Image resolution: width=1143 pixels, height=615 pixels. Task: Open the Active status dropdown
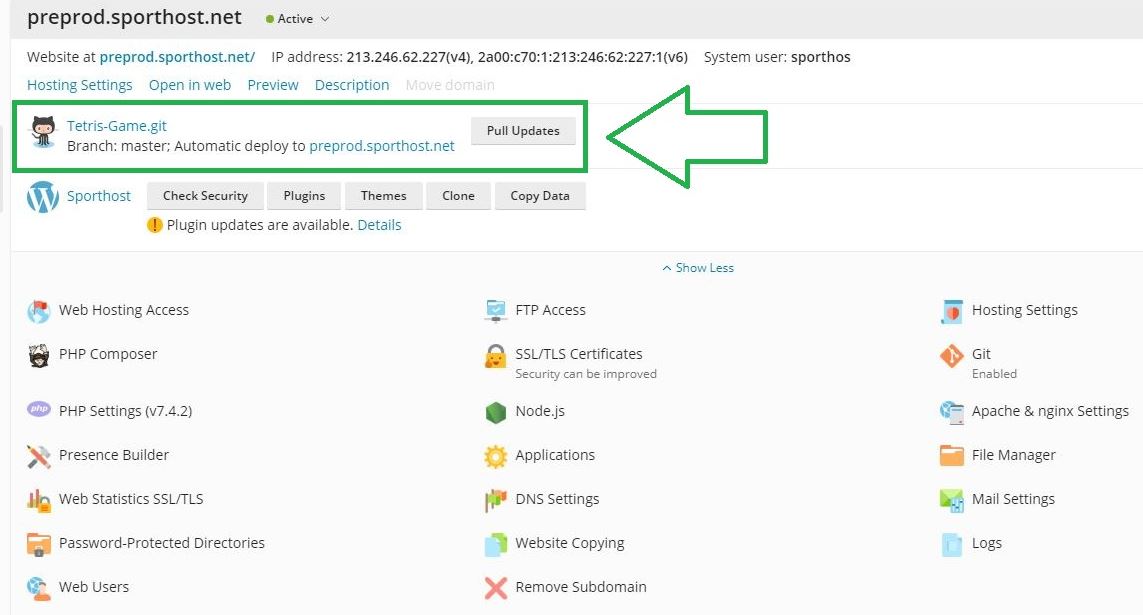pyautogui.click(x=297, y=19)
